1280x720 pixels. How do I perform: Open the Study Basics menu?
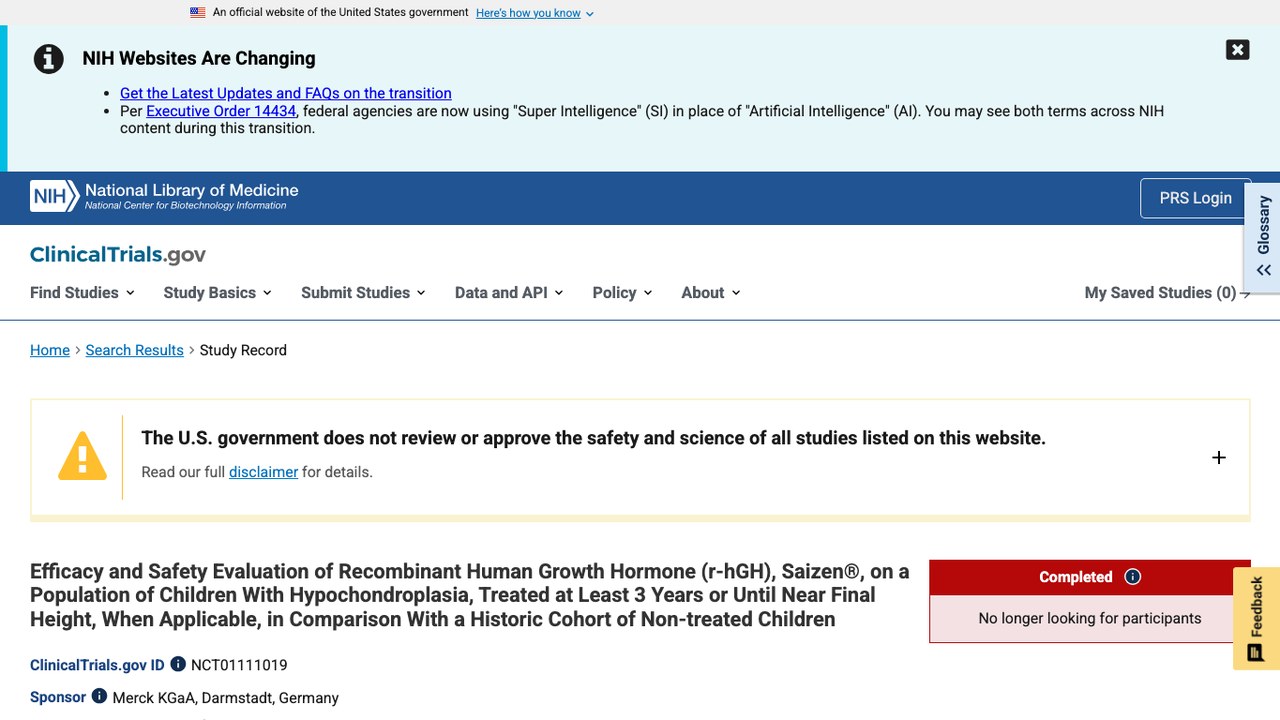(218, 293)
